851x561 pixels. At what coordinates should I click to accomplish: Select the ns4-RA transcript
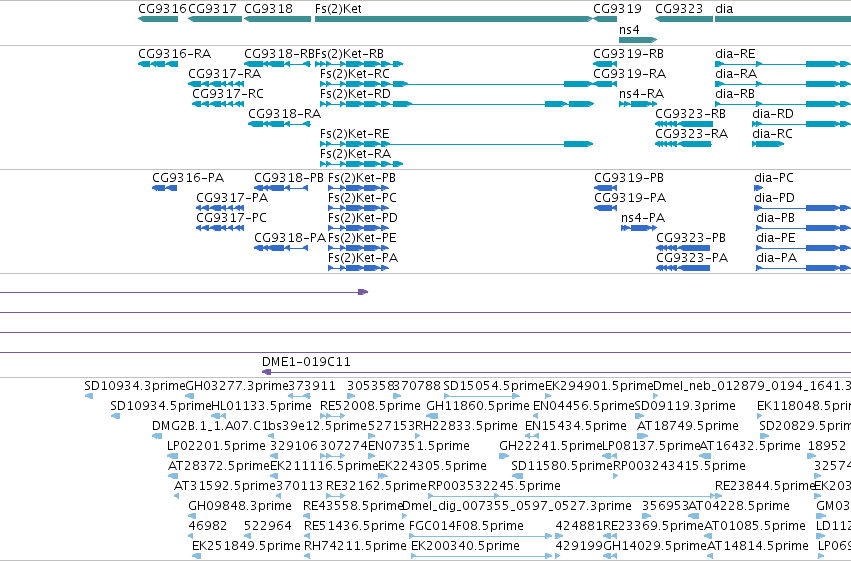[x=638, y=104]
